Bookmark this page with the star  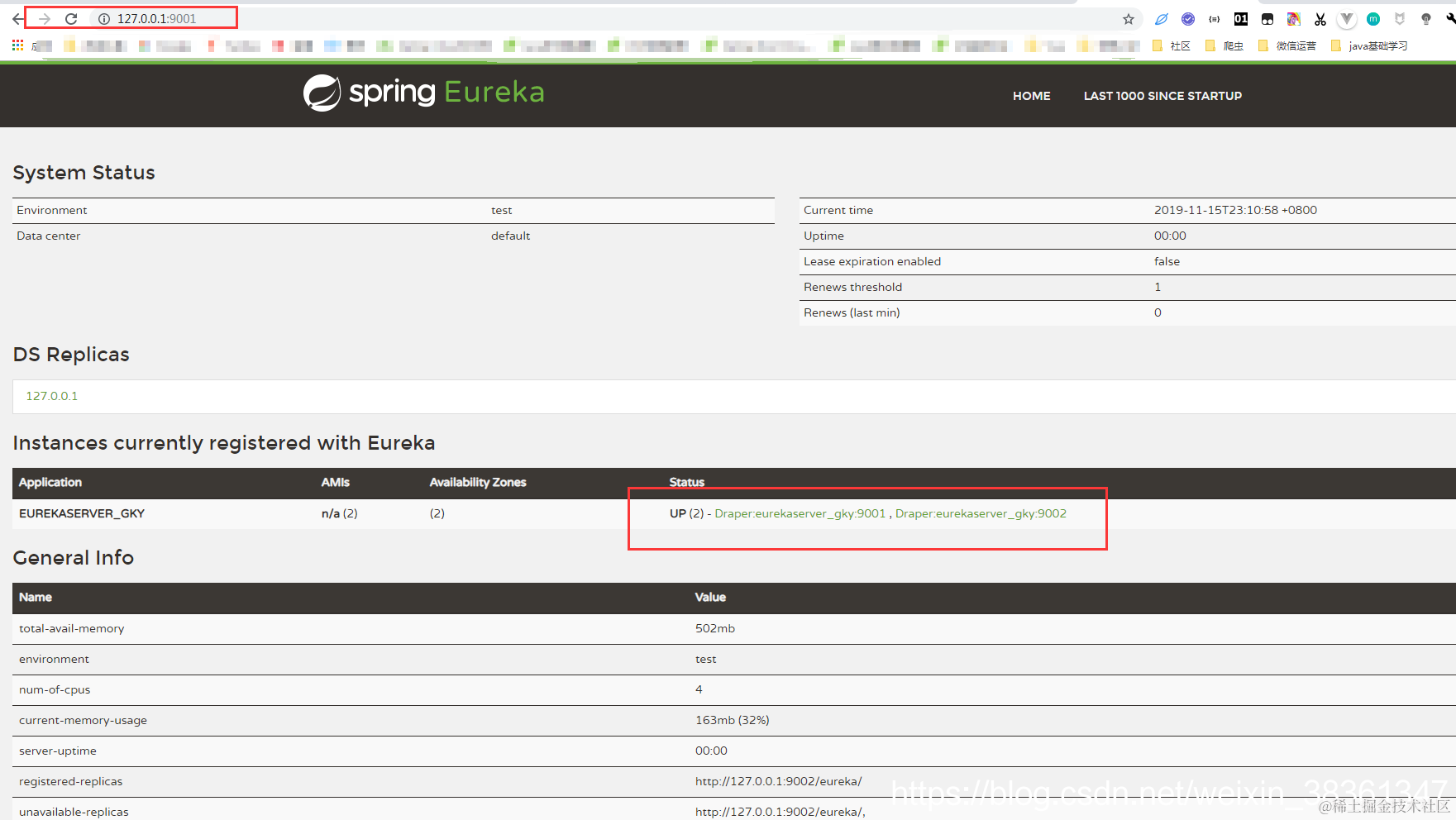[1129, 19]
